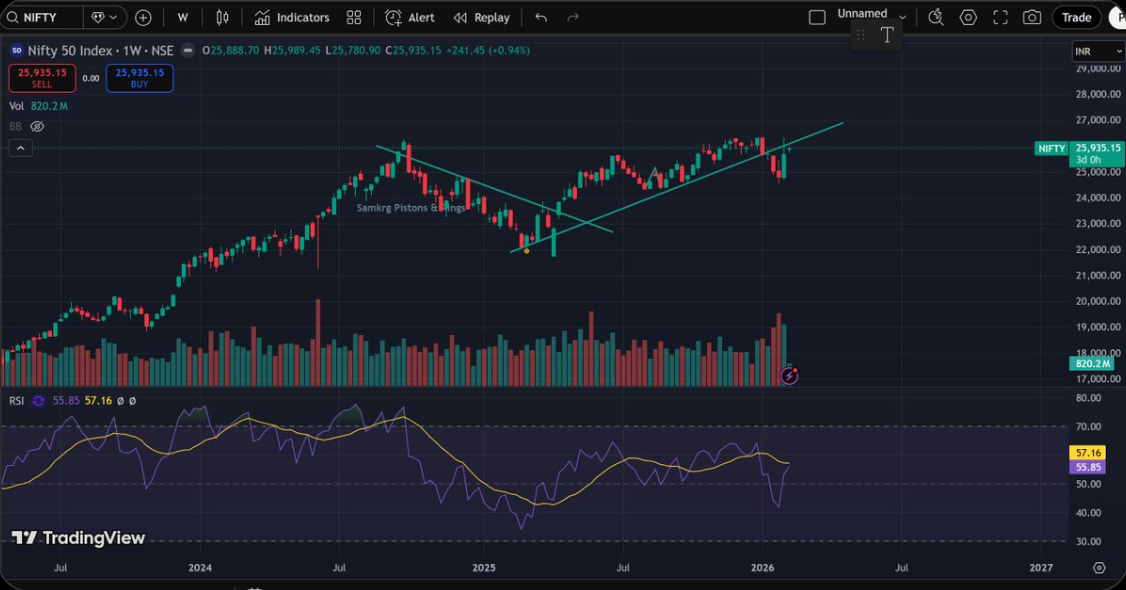
Task: Open the W timeframe interval selector
Action: [x=182, y=17]
